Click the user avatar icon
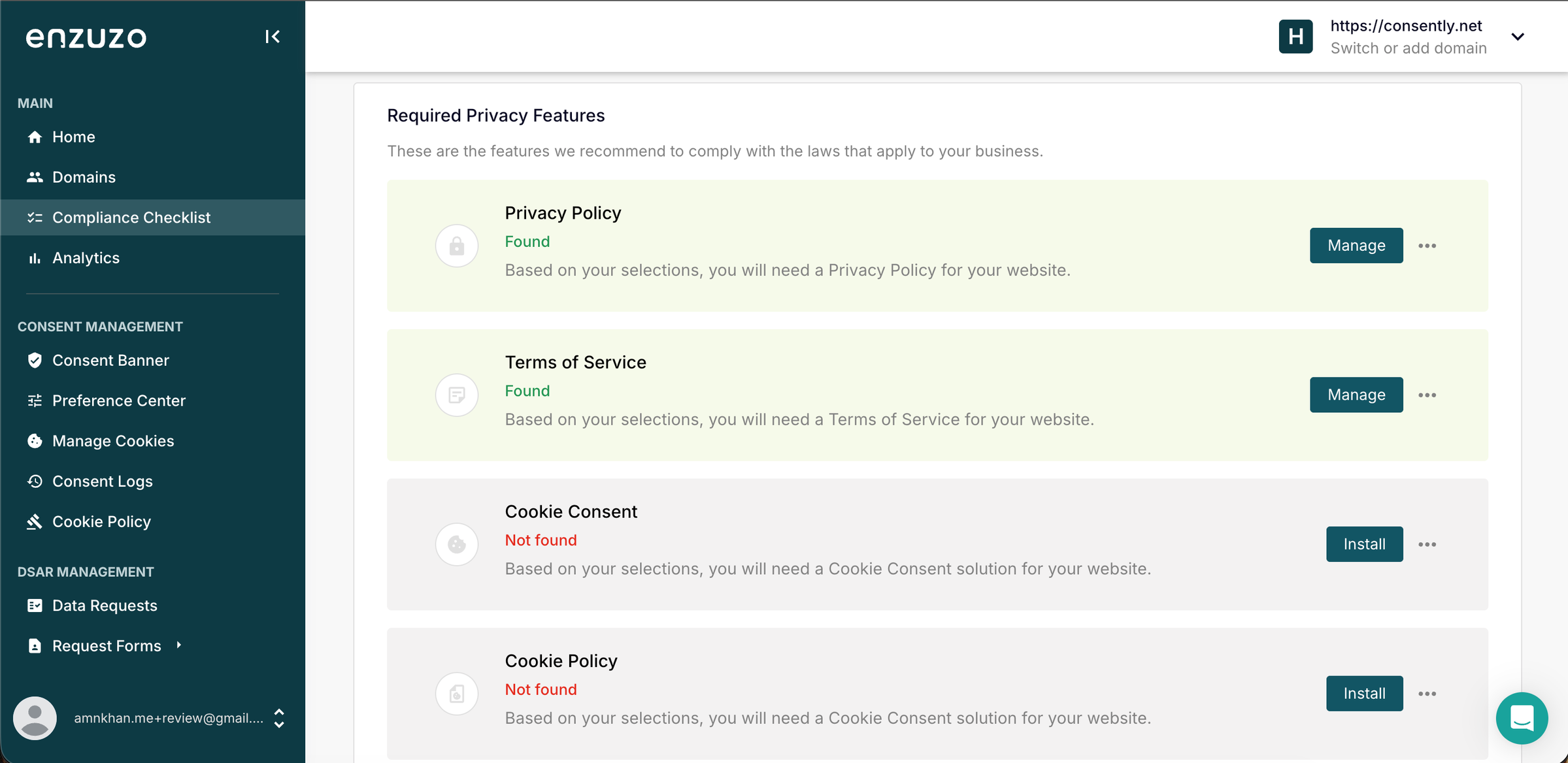Image resolution: width=1568 pixels, height=763 pixels. pos(35,718)
